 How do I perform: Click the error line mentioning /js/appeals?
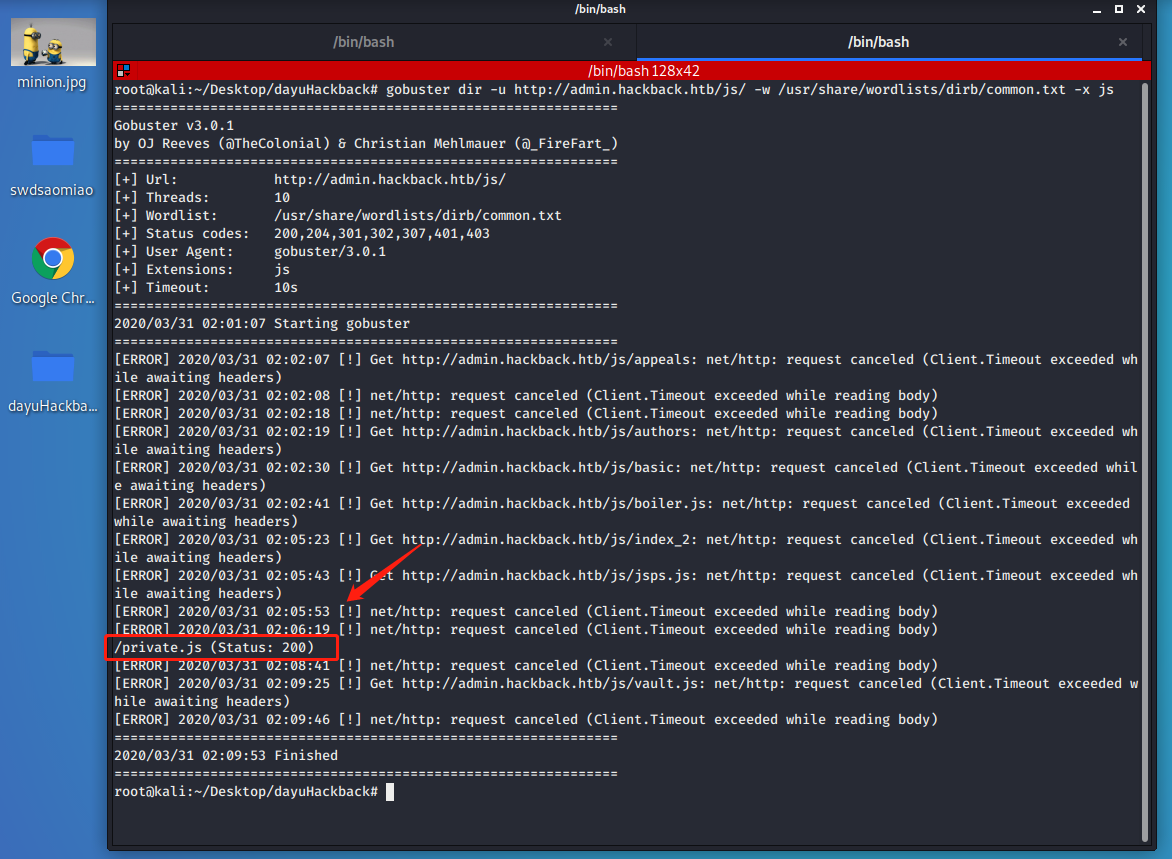click(626, 369)
